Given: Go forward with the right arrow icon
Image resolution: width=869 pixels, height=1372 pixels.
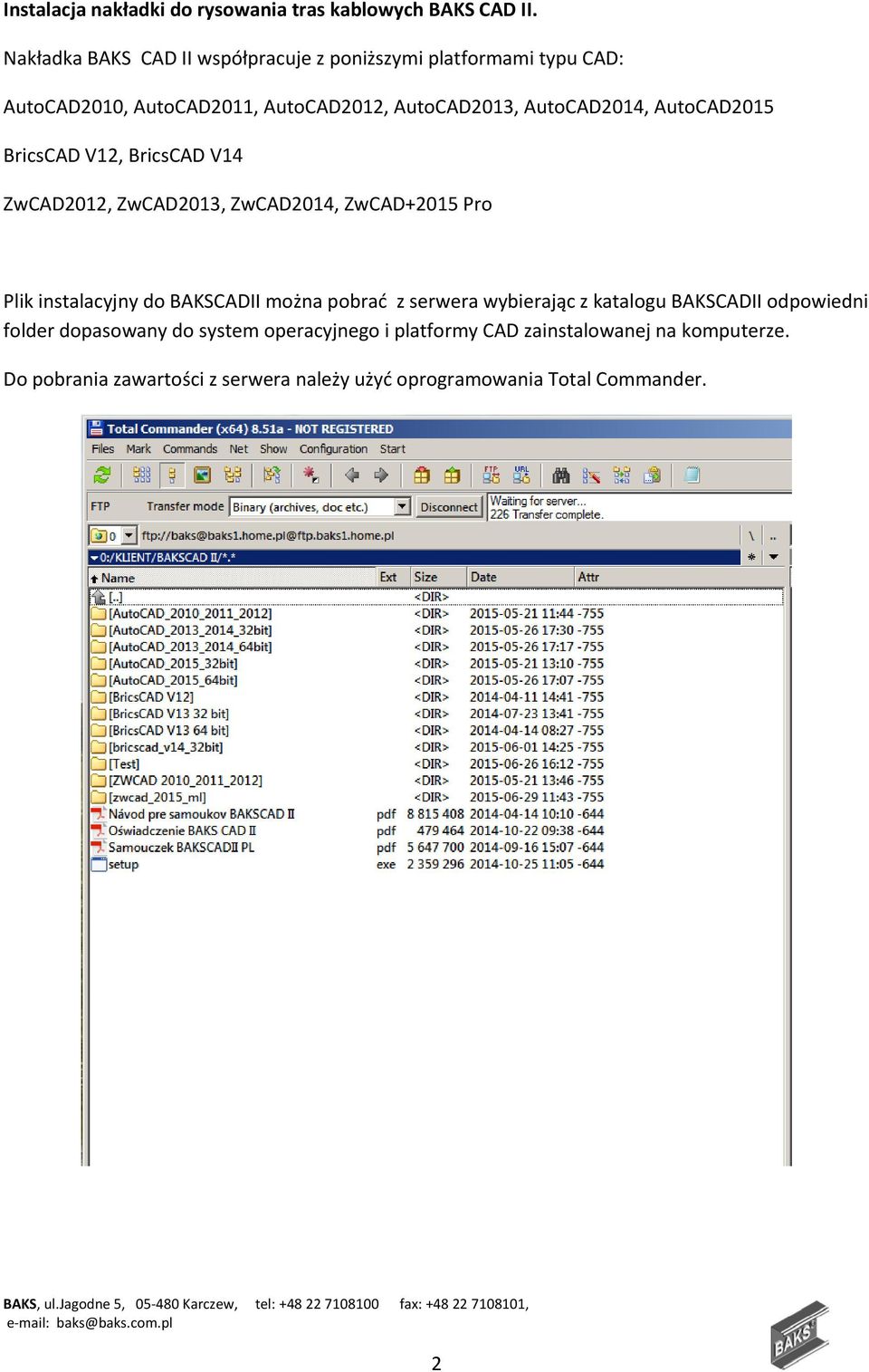Looking at the screenshot, I should [381, 475].
